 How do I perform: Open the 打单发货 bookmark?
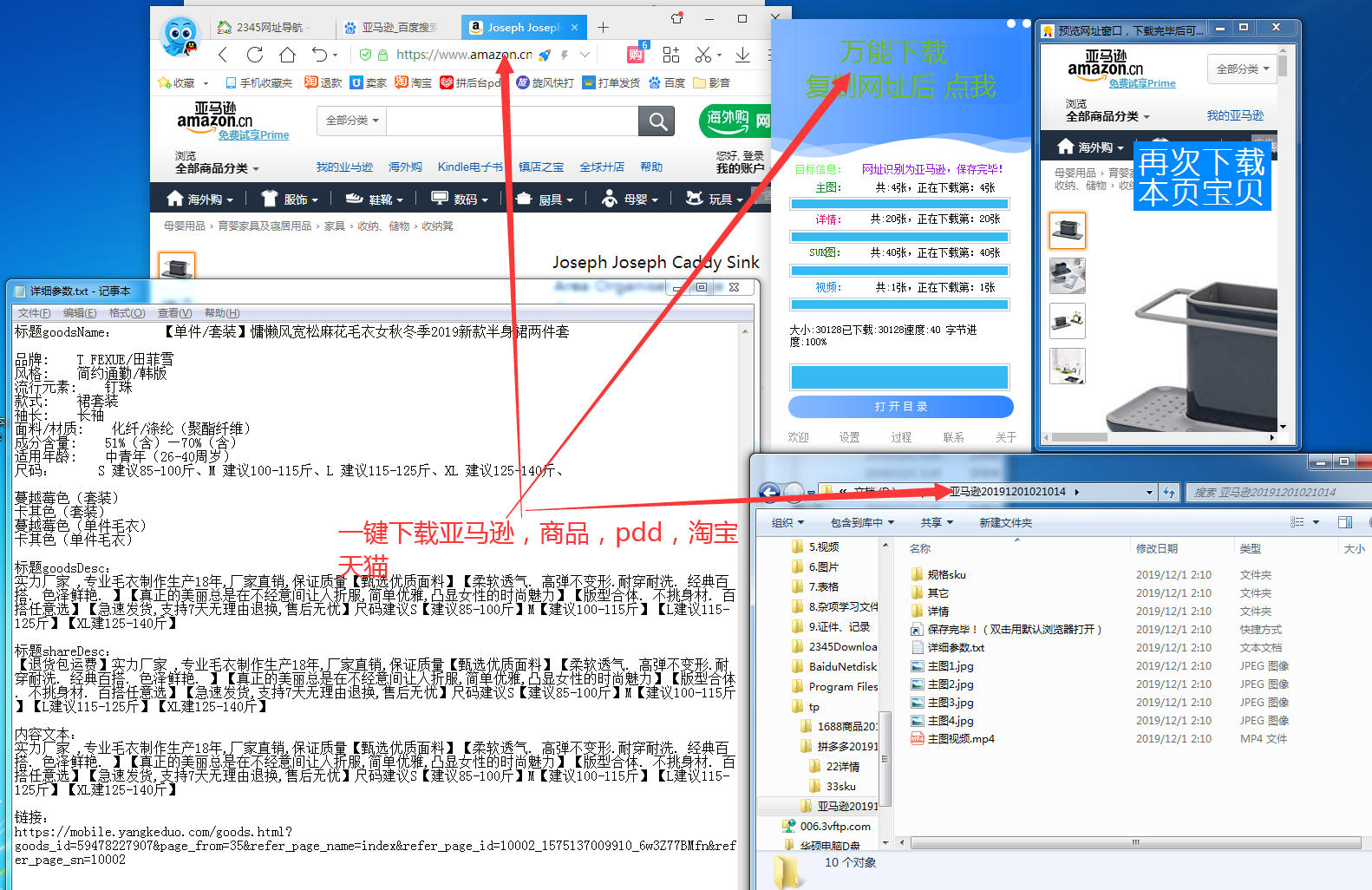pos(611,82)
